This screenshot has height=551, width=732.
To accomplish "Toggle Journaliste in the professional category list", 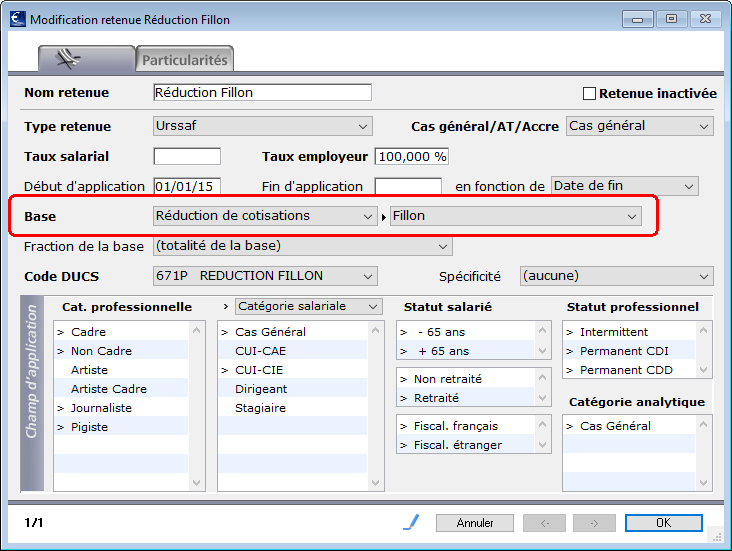I will tap(121, 408).
